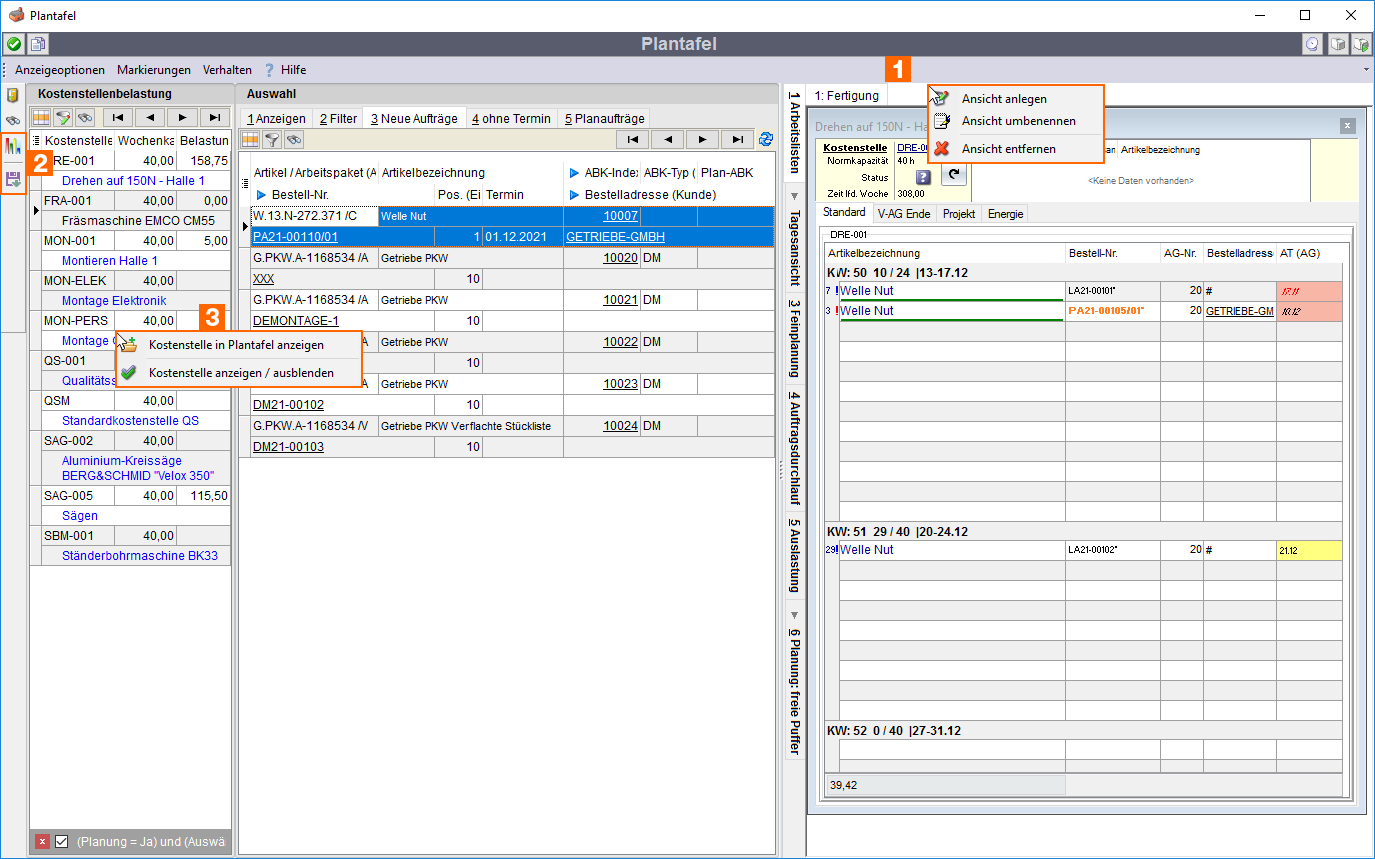
Task: Expand the blue triangle beside Bestell-Nr. header
Action: [261, 194]
